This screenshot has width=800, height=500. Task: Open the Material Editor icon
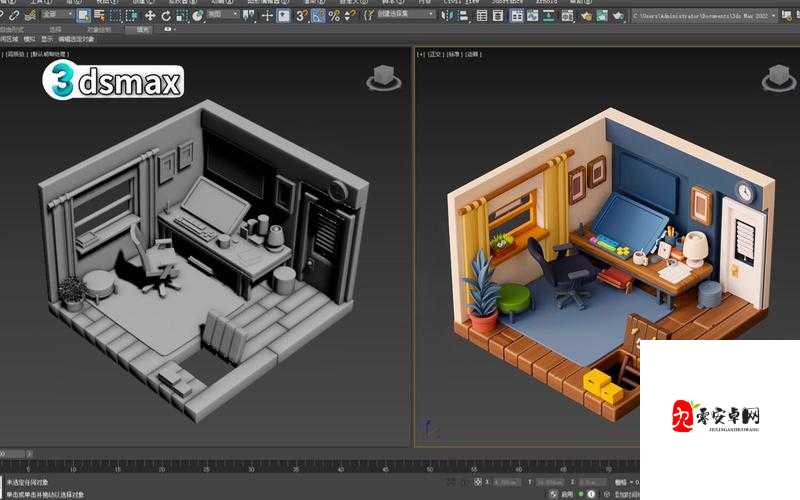coord(567,16)
